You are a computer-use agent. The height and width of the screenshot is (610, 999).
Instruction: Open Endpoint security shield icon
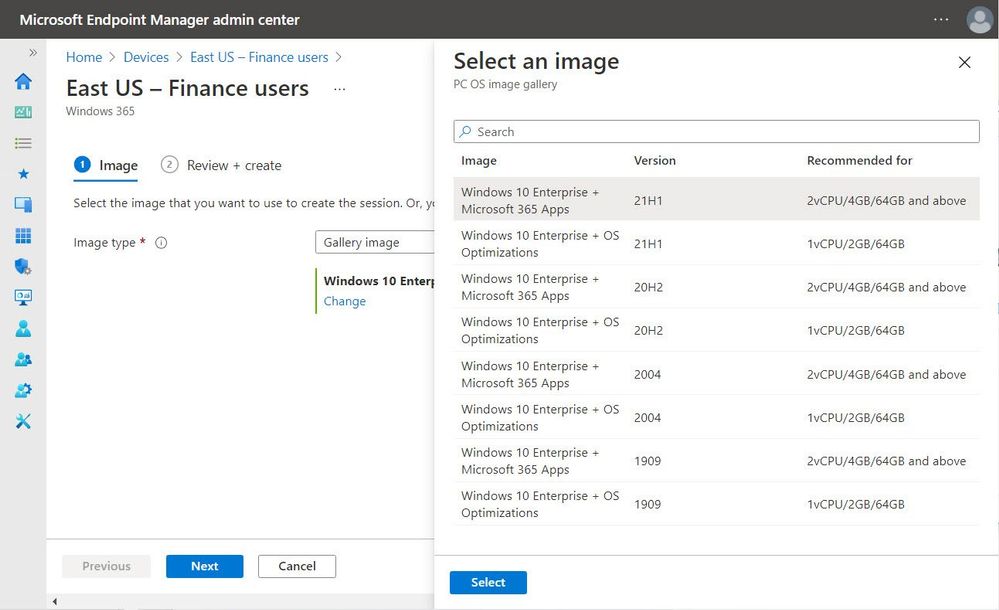click(x=23, y=267)
